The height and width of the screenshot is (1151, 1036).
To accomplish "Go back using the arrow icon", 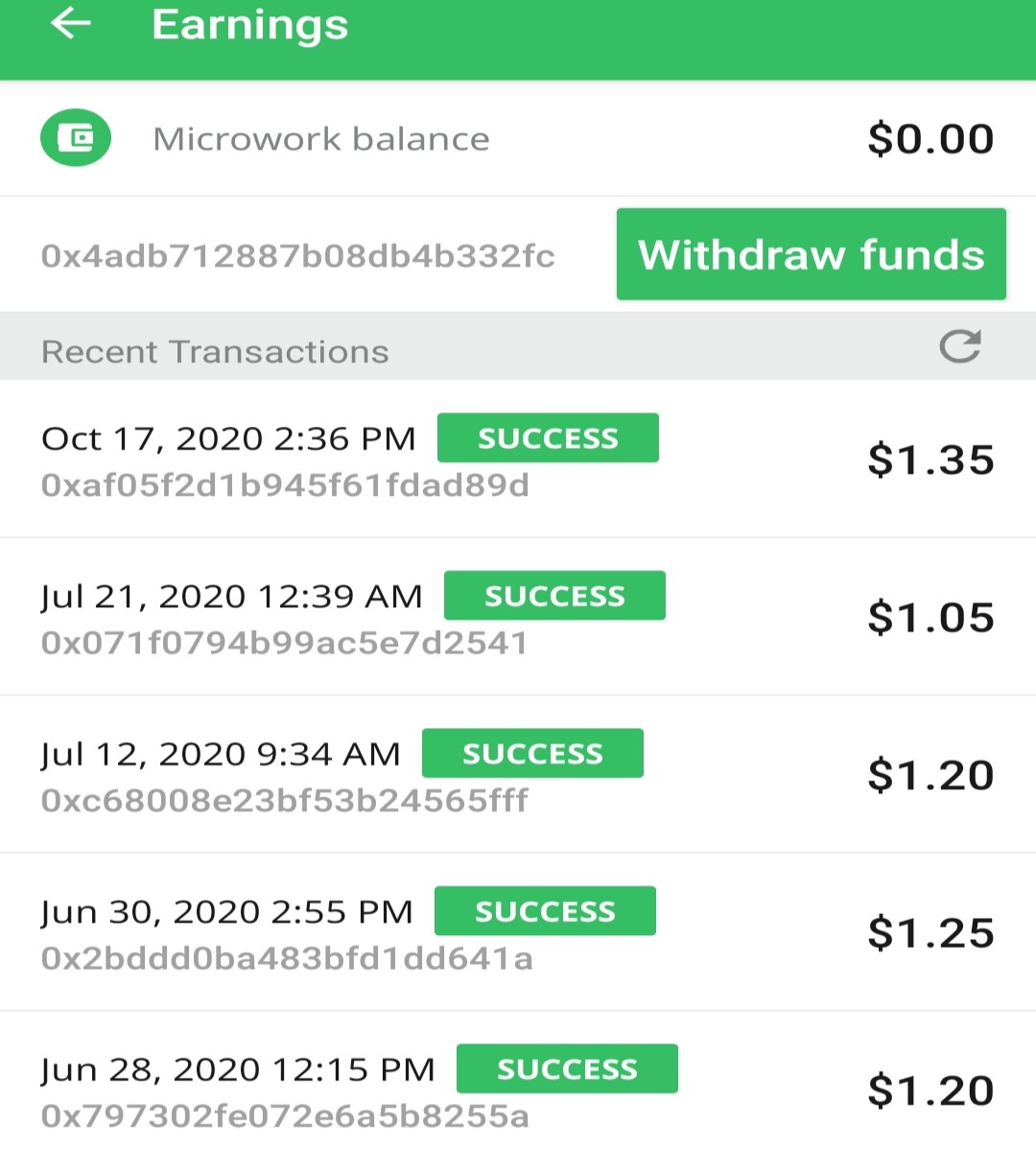I will tap(70, 23).
